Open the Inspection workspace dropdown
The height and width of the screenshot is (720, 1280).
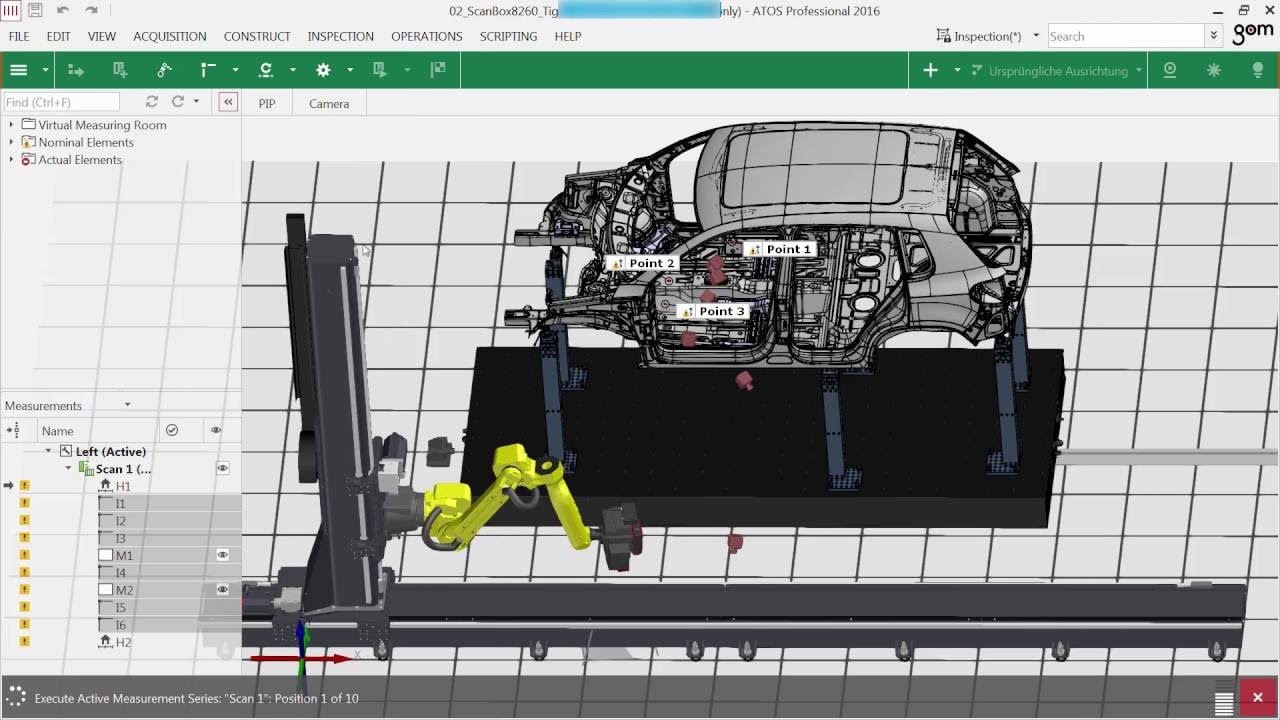[x=1036, y=36]
